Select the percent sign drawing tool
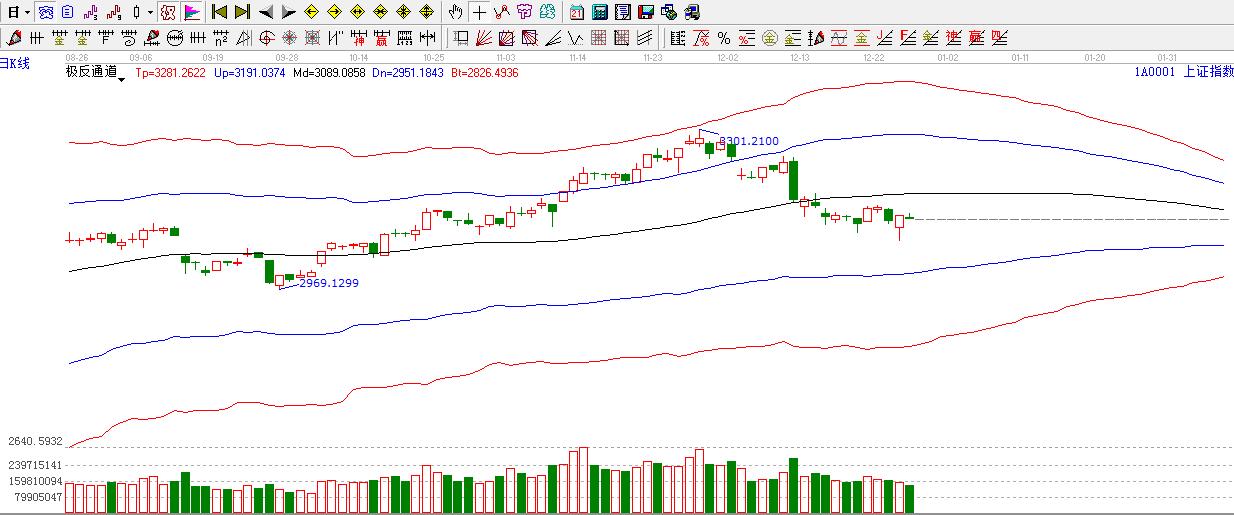 723,39
